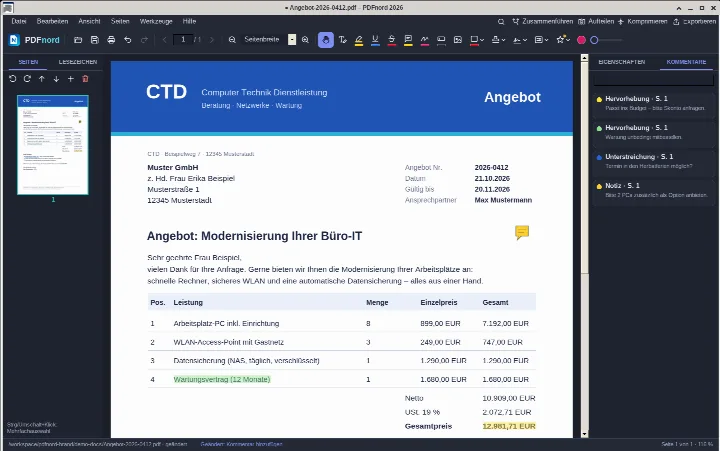Pick the pink annotation color swatch
This screenshot has width=720, height=451.
[x=581, y=40]
